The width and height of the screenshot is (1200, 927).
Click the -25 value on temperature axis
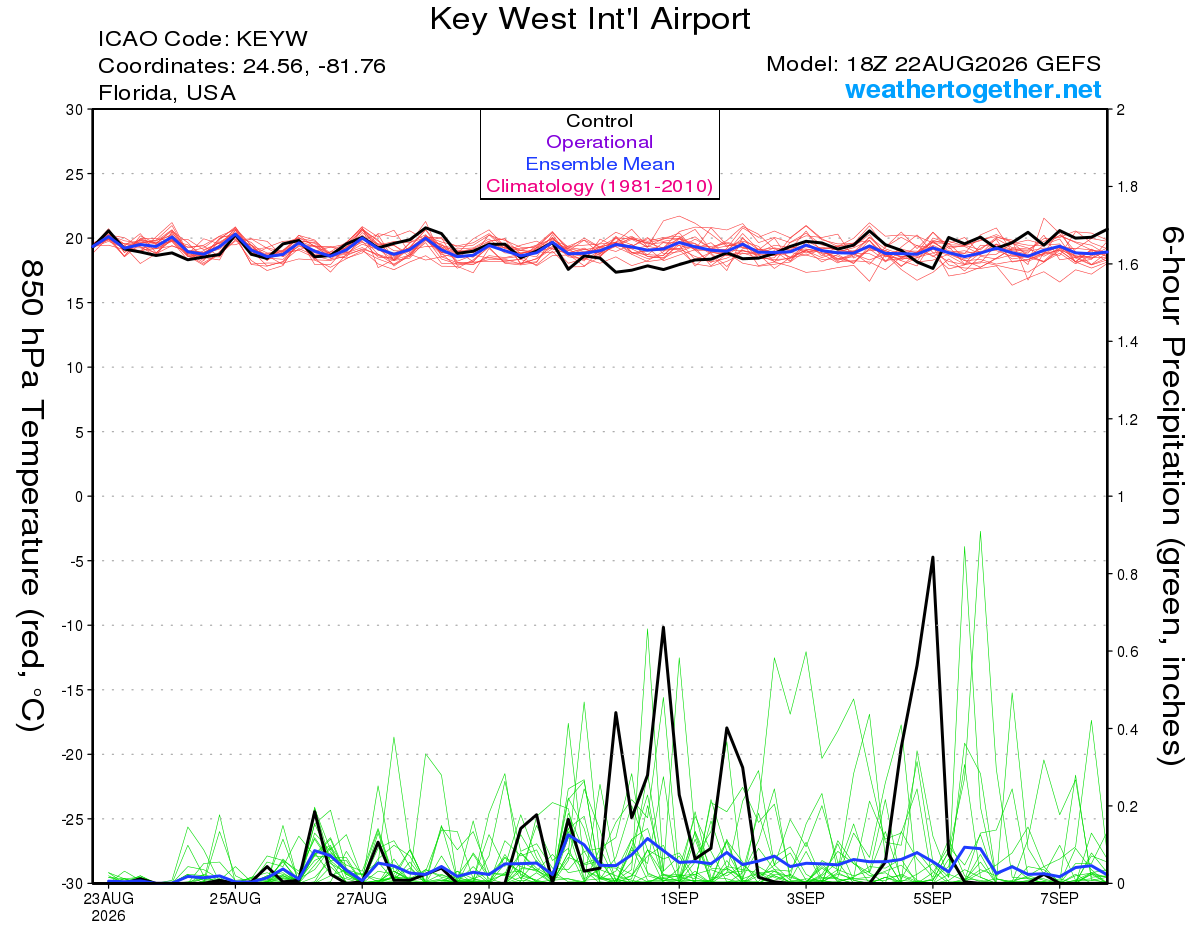pos(72,819)
